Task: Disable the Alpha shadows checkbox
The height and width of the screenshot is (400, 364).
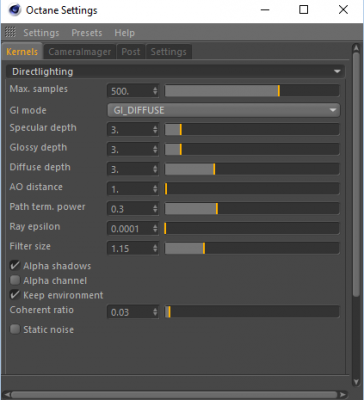Action: point(15,266)
